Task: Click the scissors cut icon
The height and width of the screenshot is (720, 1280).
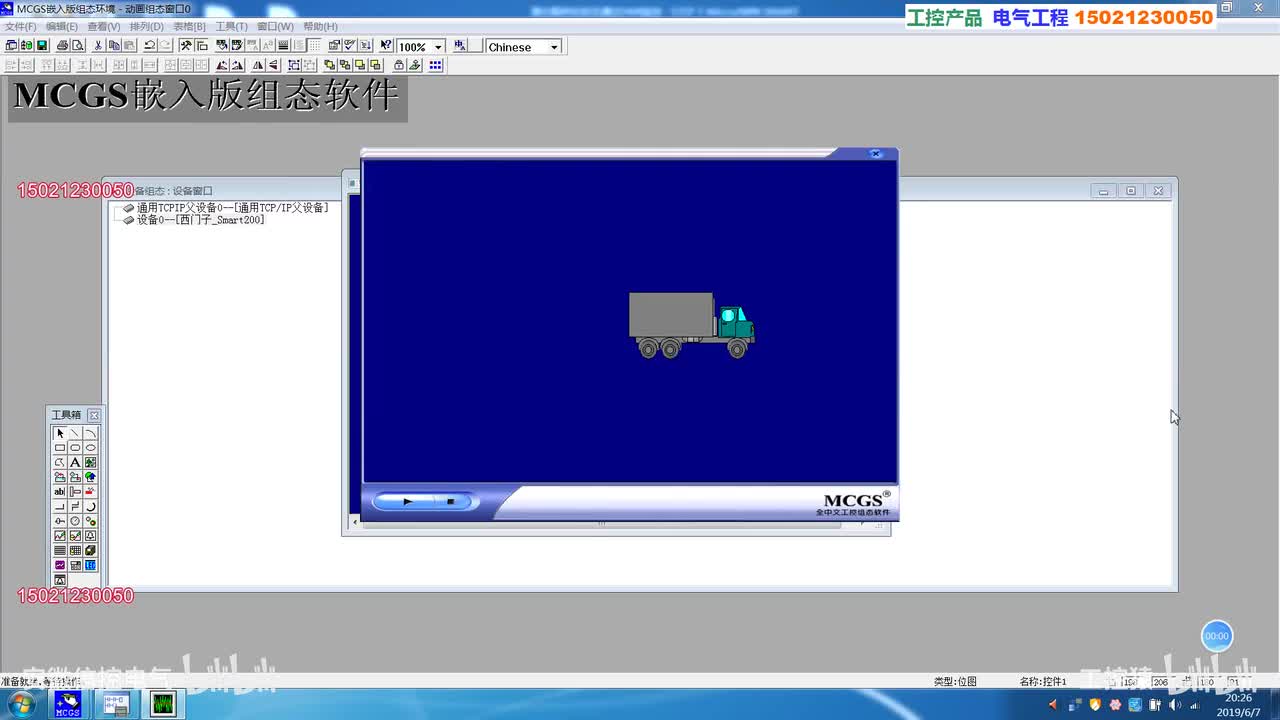Action: 98,46
